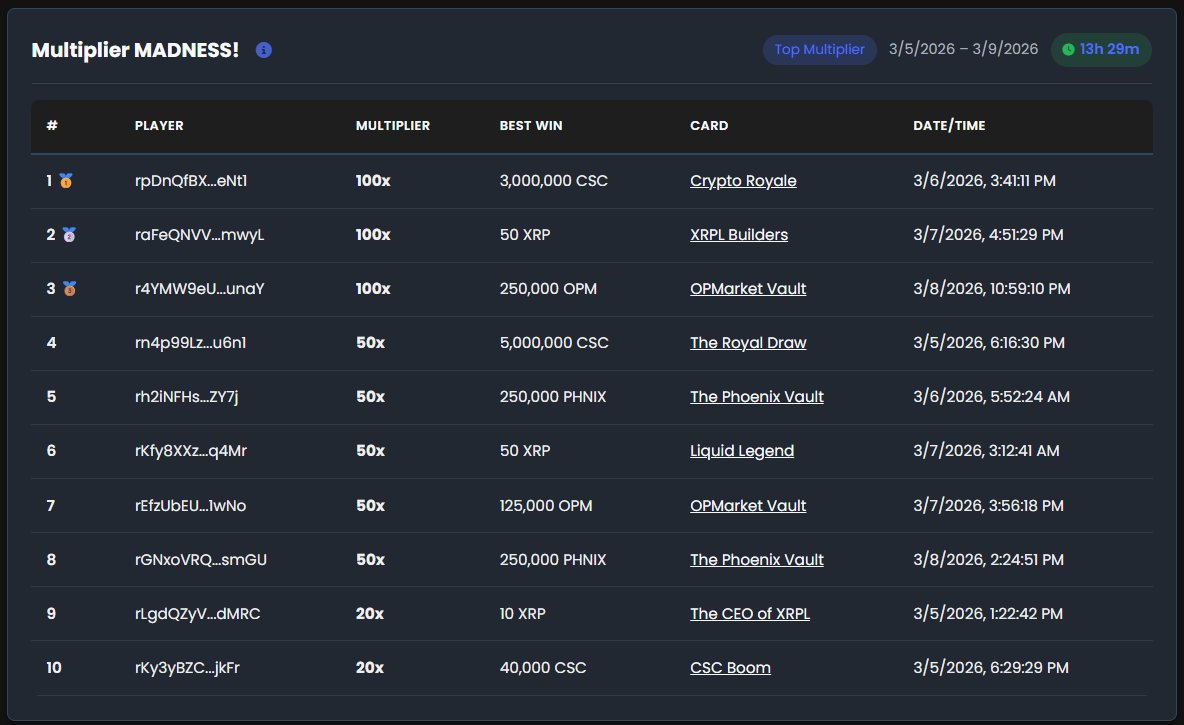
Task: Click the 3/8/2026, 10:59:10 PM timestamp
Action: click(x=991, y=288)
